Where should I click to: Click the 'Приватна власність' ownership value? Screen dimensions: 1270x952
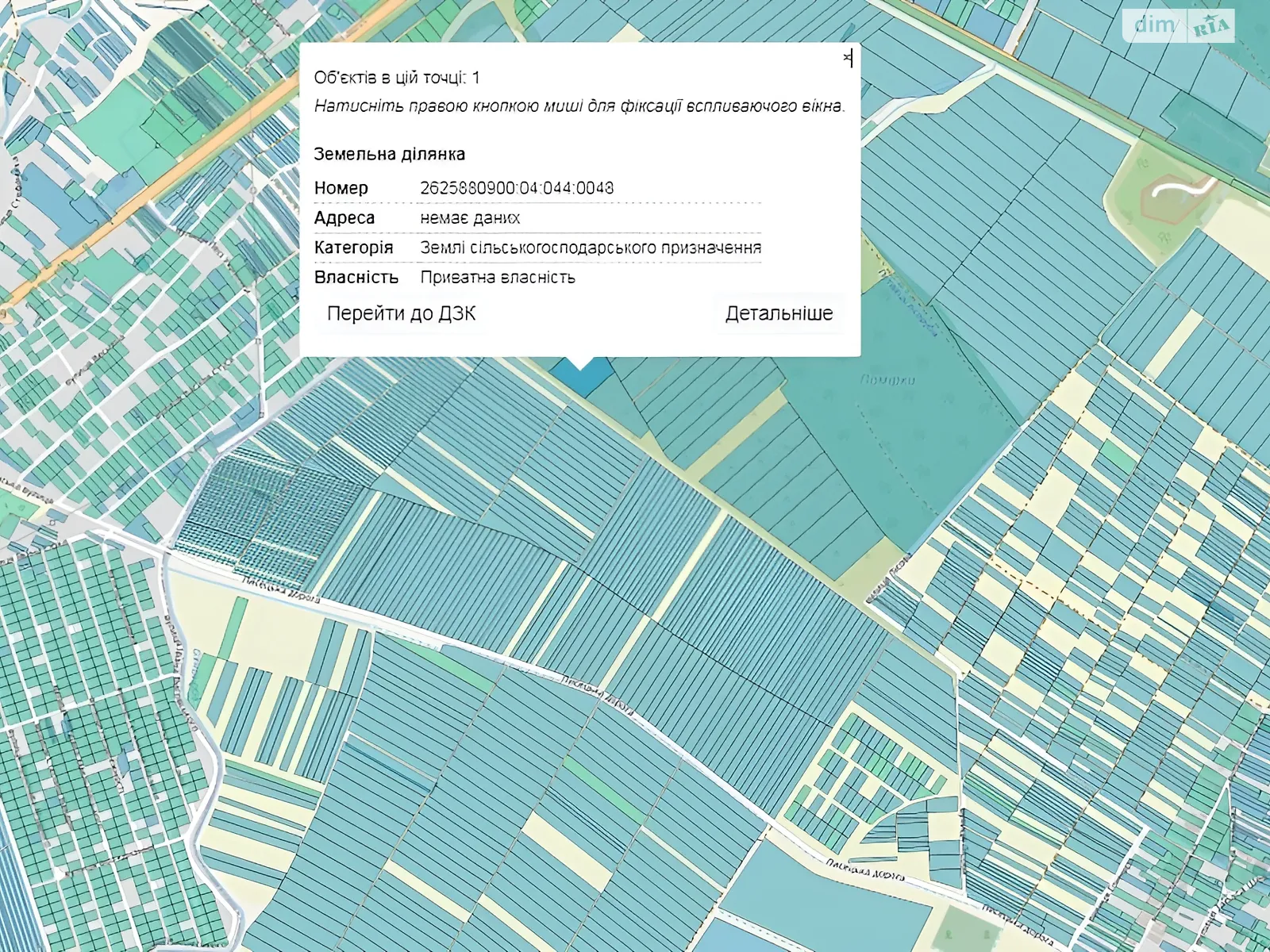coord(498,278)
